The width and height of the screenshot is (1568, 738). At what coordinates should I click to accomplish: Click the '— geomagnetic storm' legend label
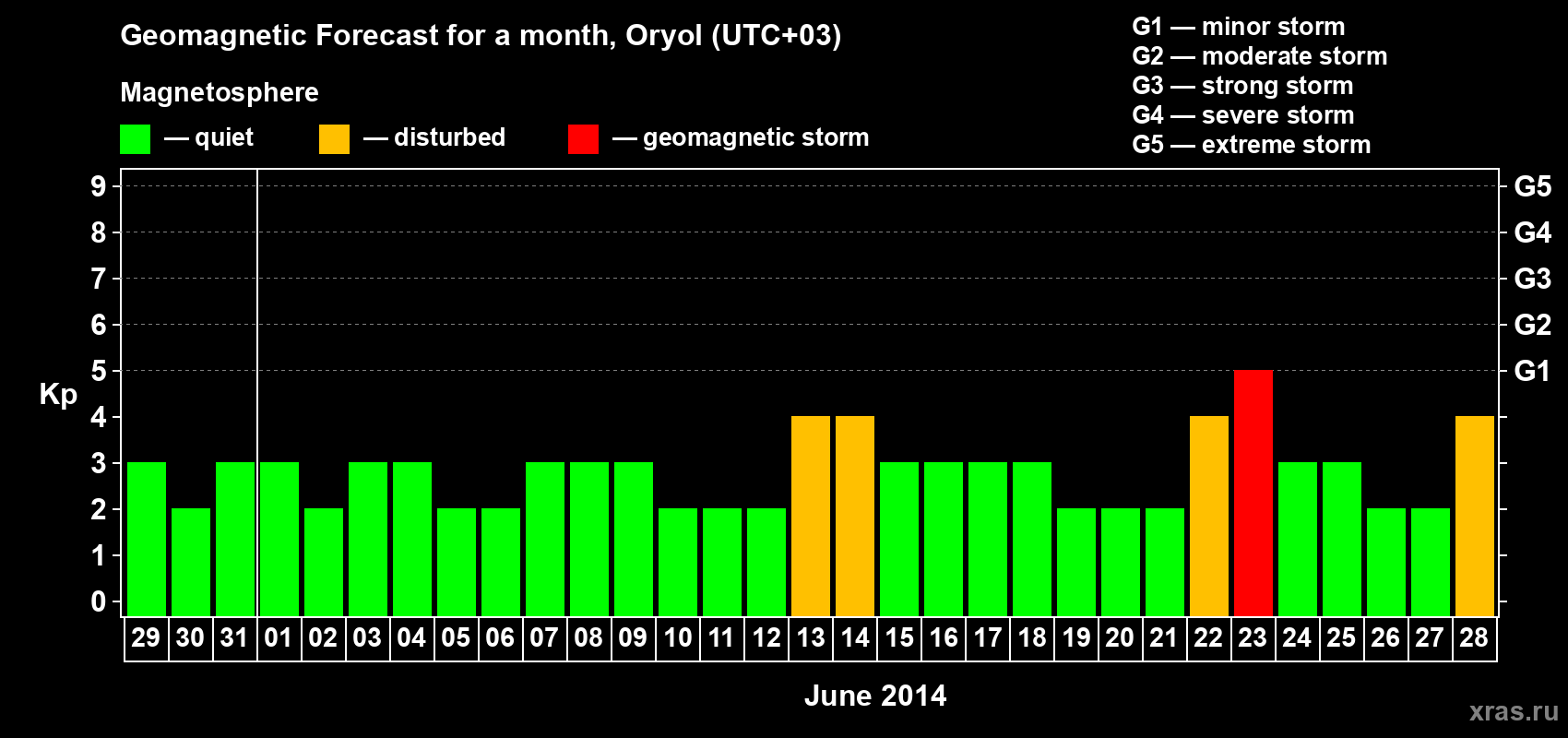(x=741, y=137)
